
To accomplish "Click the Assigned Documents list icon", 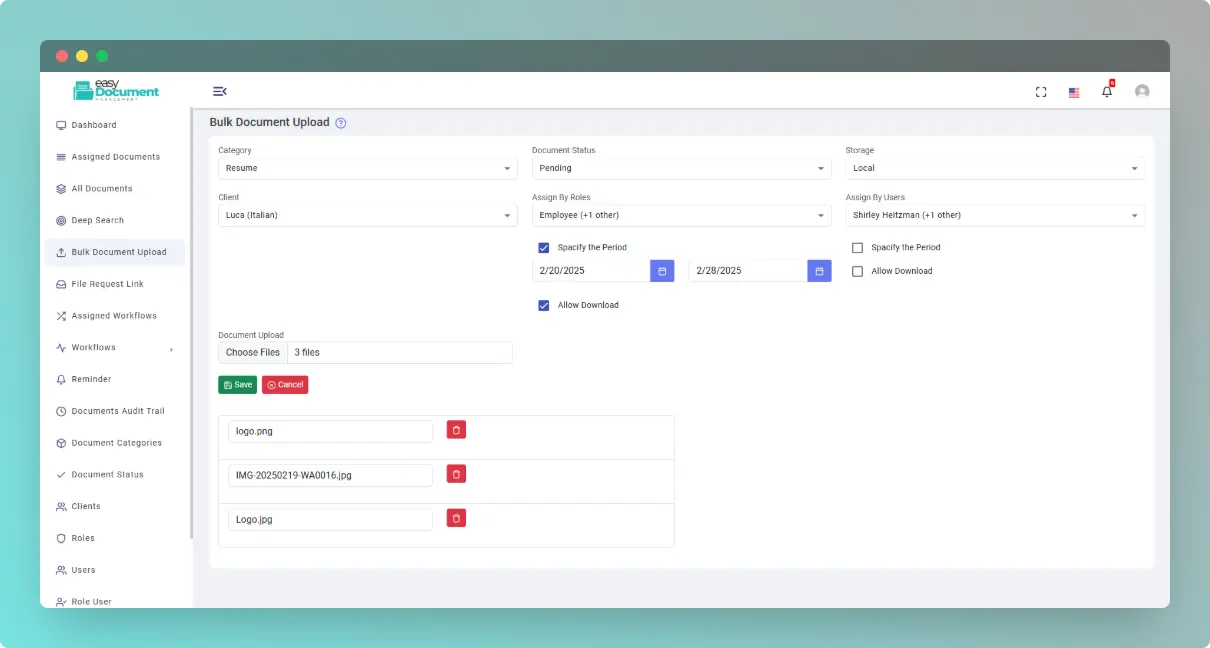I will (x=61, y=157).
